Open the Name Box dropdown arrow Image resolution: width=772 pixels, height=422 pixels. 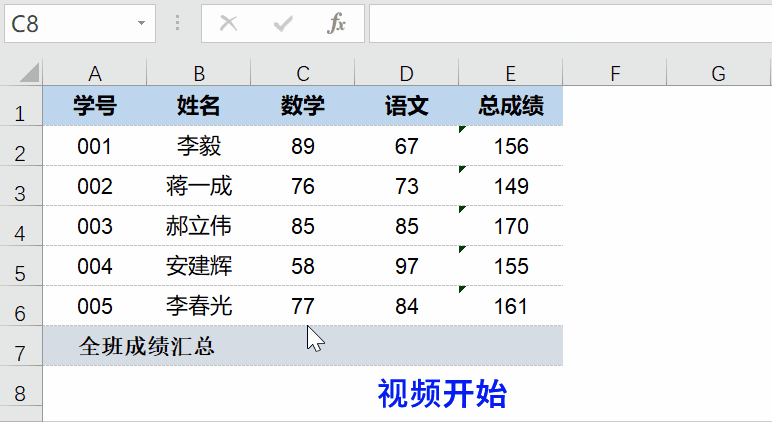tap(142, 23)
